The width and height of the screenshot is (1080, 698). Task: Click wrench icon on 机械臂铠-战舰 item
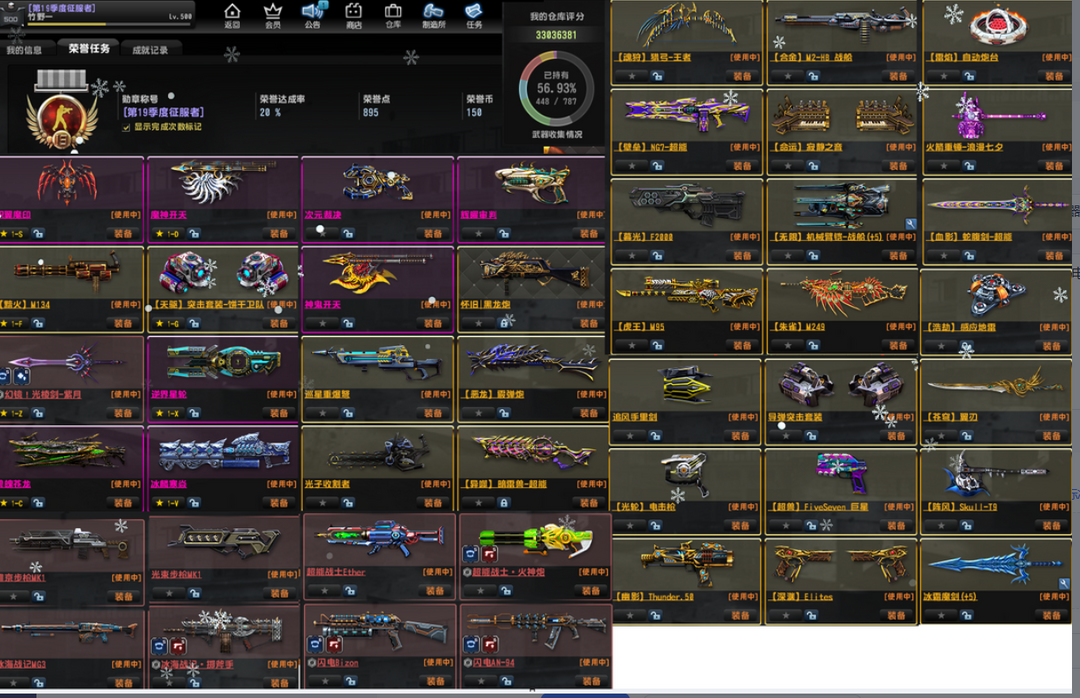pyautogui.click(x=911, y=223)
